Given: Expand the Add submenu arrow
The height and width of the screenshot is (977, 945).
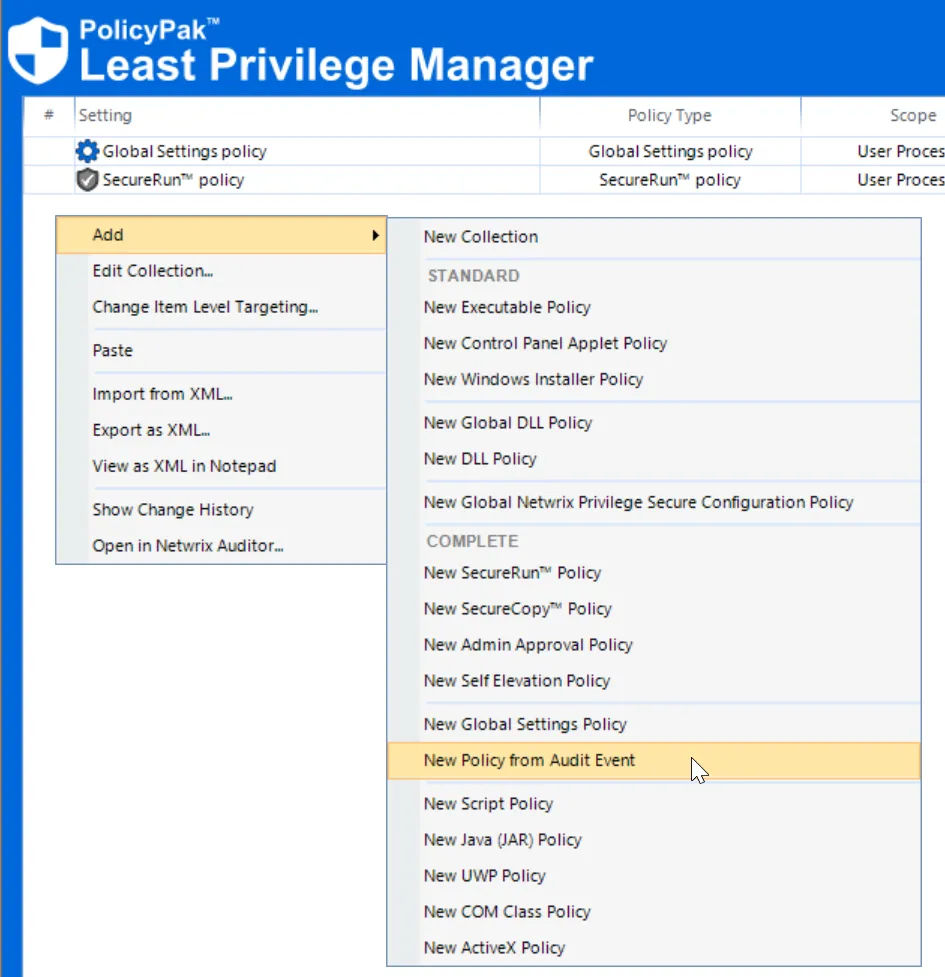Looking at the screenshot, I should coord(375,235).
